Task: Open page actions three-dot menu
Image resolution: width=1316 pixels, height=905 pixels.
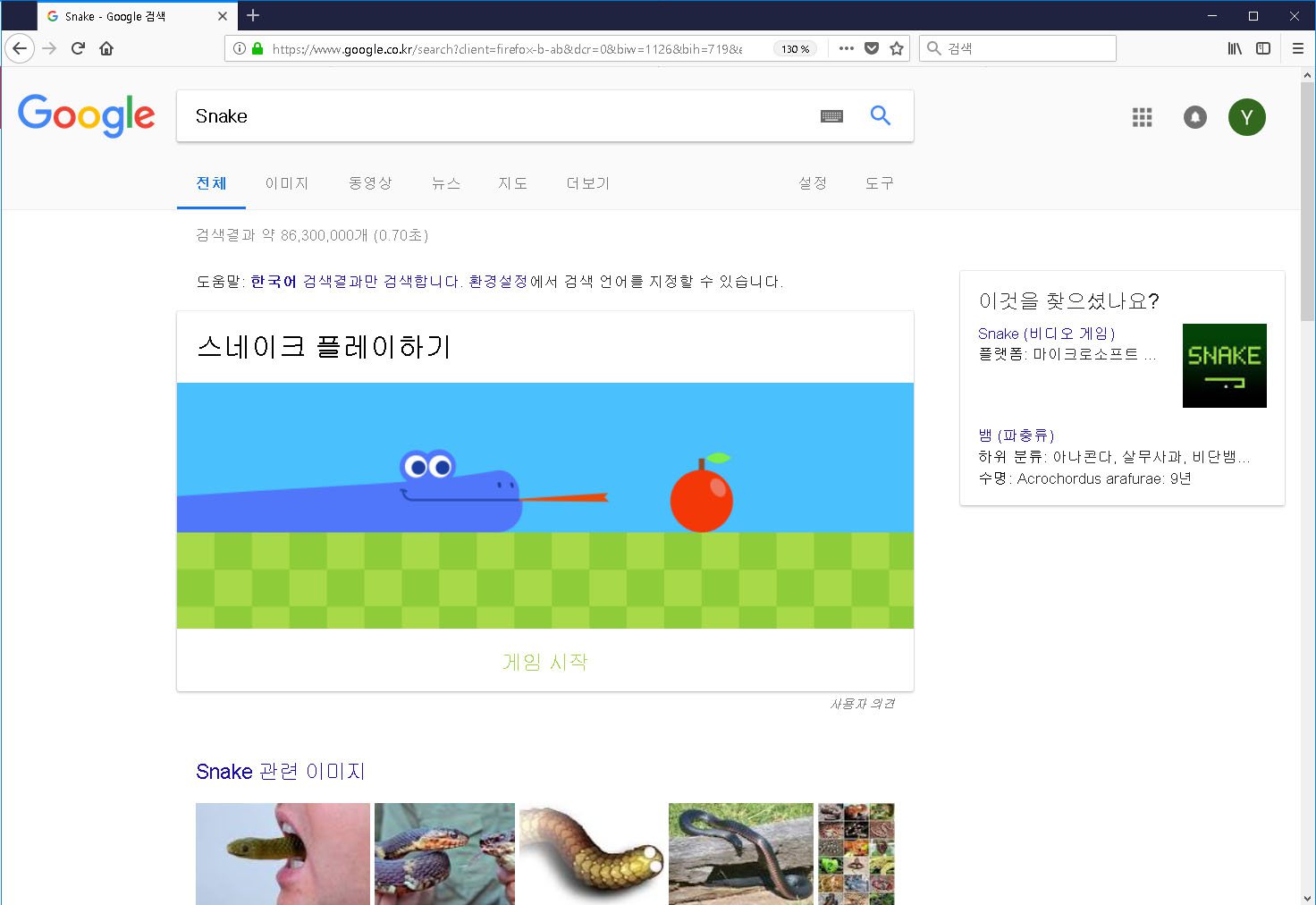Action: tap(846, 48)
